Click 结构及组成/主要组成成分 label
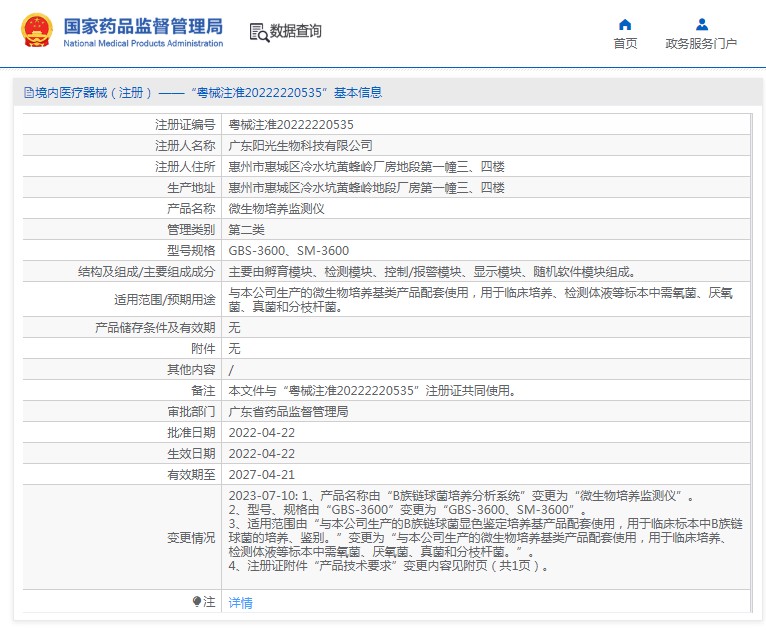Image resolution: width=766 pixels, height=631 pixels. pos(147,272)
